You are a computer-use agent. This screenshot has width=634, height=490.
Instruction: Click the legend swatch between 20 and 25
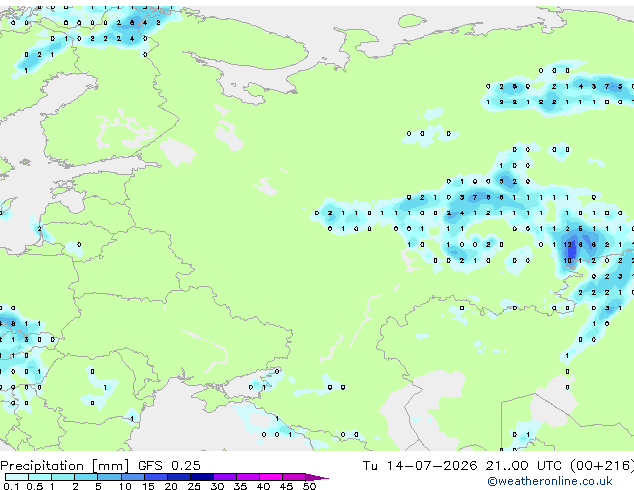pyautogui.click(x=178, y=477)
